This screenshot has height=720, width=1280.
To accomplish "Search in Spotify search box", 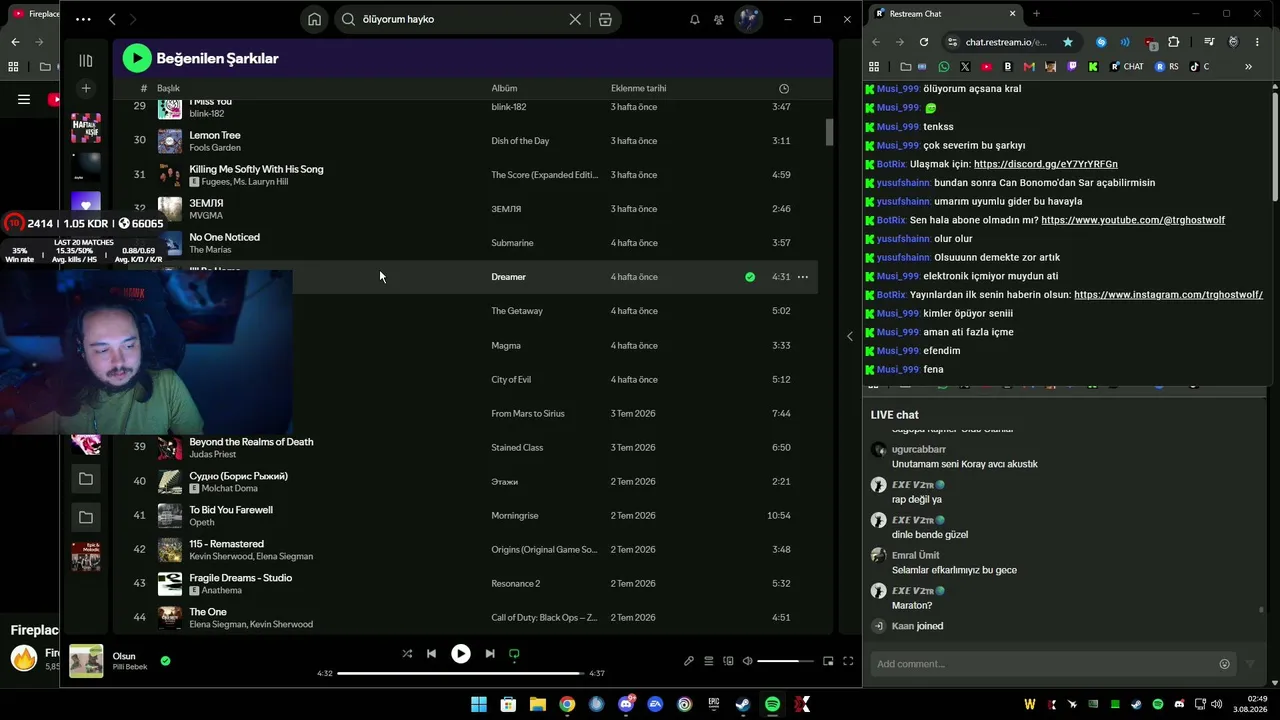I will tap(460, 19).
